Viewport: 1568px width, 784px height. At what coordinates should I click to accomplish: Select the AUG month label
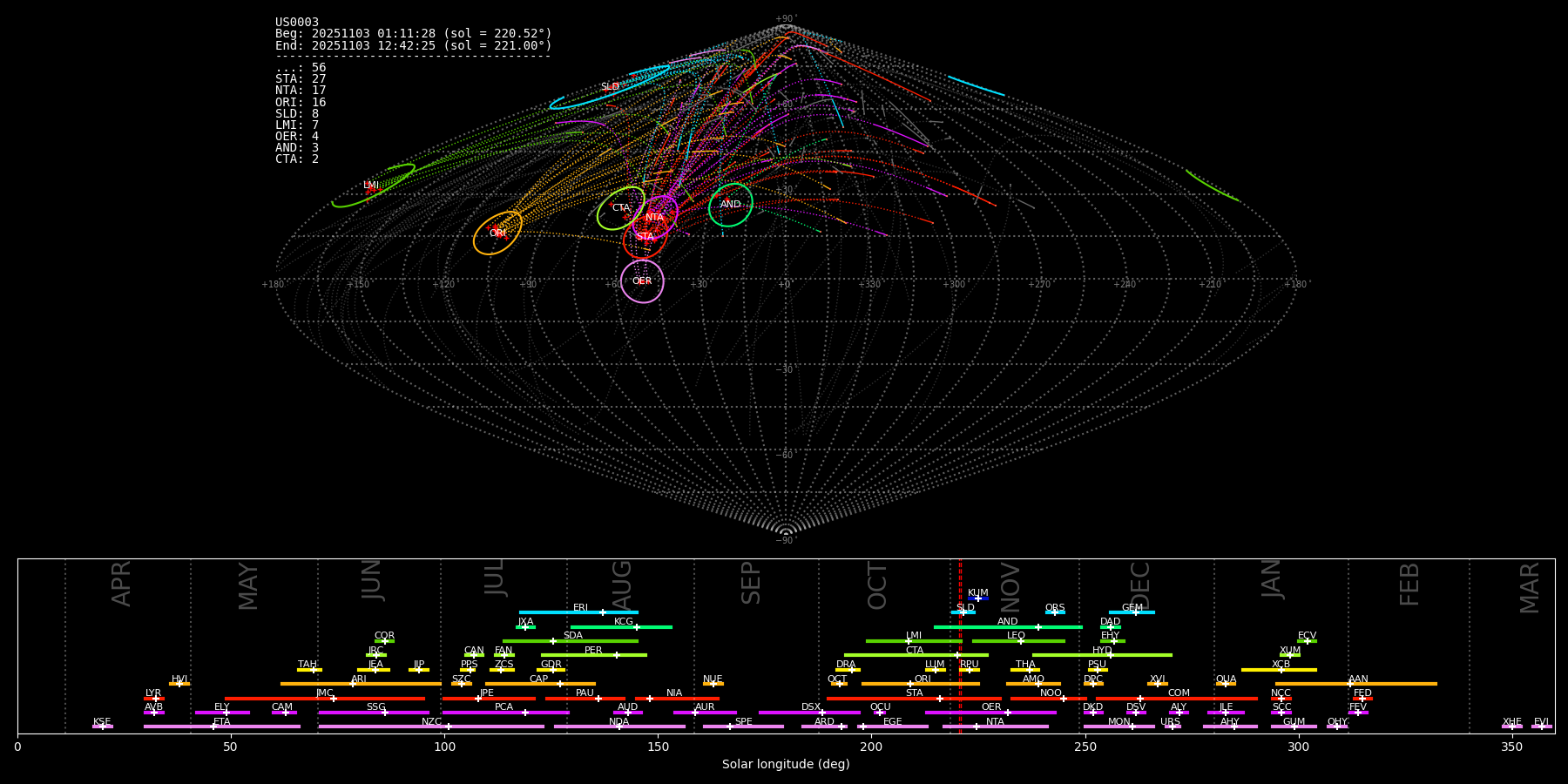(x=622, y=585)
